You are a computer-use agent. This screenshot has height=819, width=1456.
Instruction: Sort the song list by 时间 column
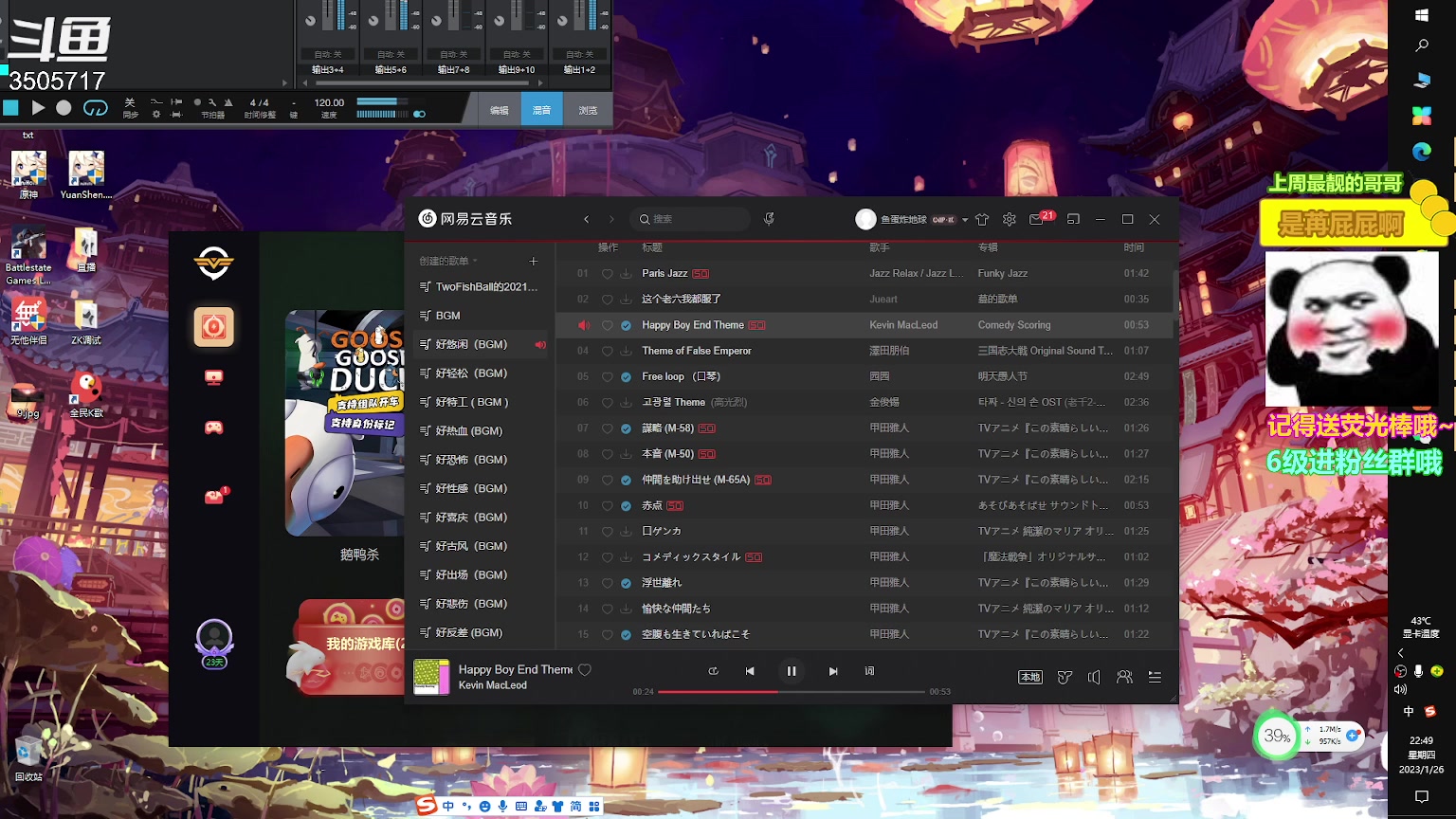pos(1134,247)
